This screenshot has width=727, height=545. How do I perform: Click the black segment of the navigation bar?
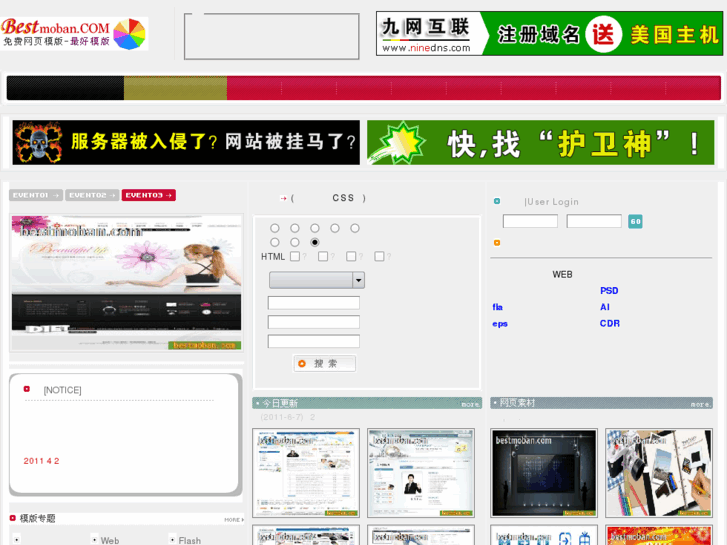pyautogui.click(x=65, y=88)
